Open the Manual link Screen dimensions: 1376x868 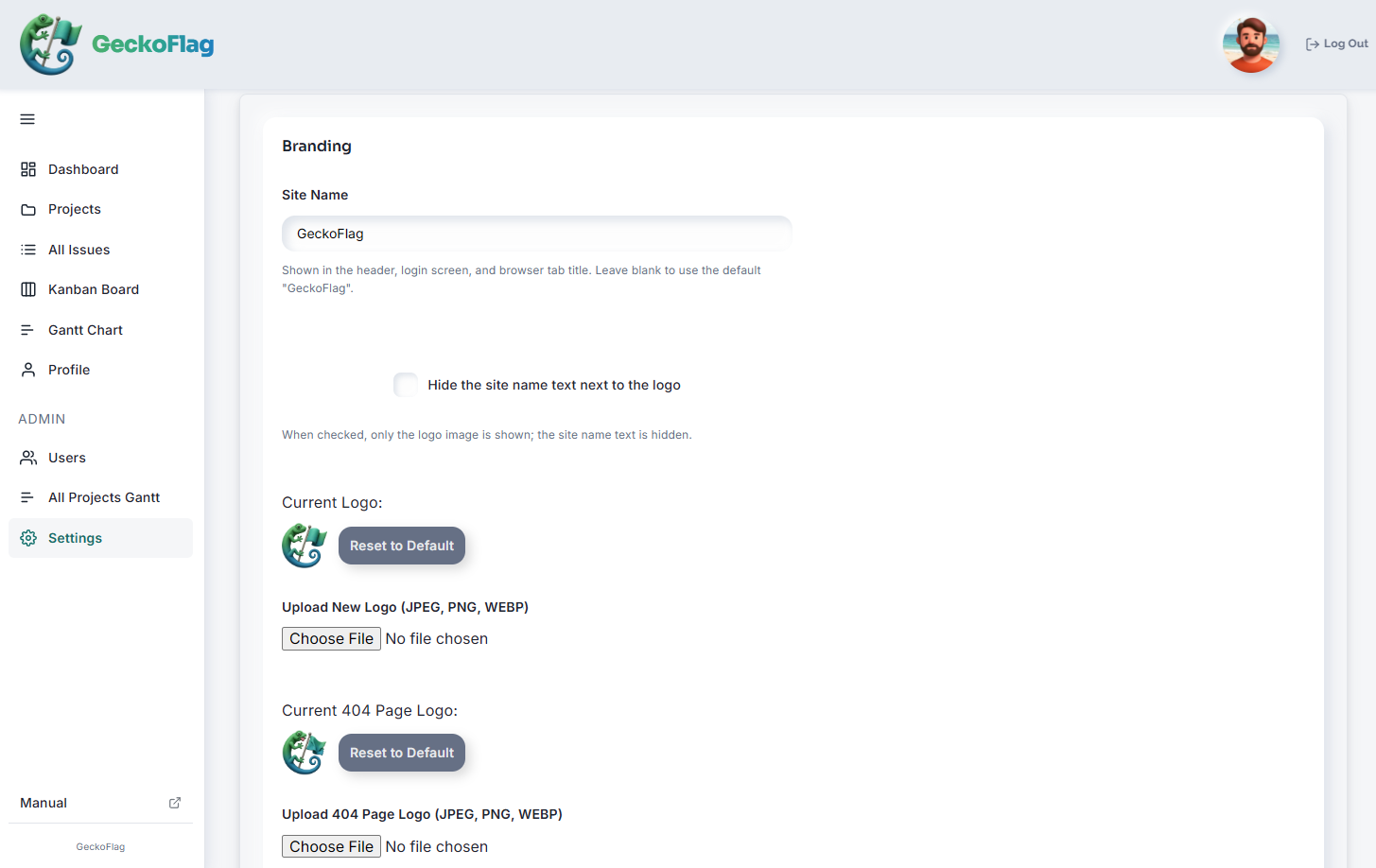pyautogui.click(x=100, y=803)
